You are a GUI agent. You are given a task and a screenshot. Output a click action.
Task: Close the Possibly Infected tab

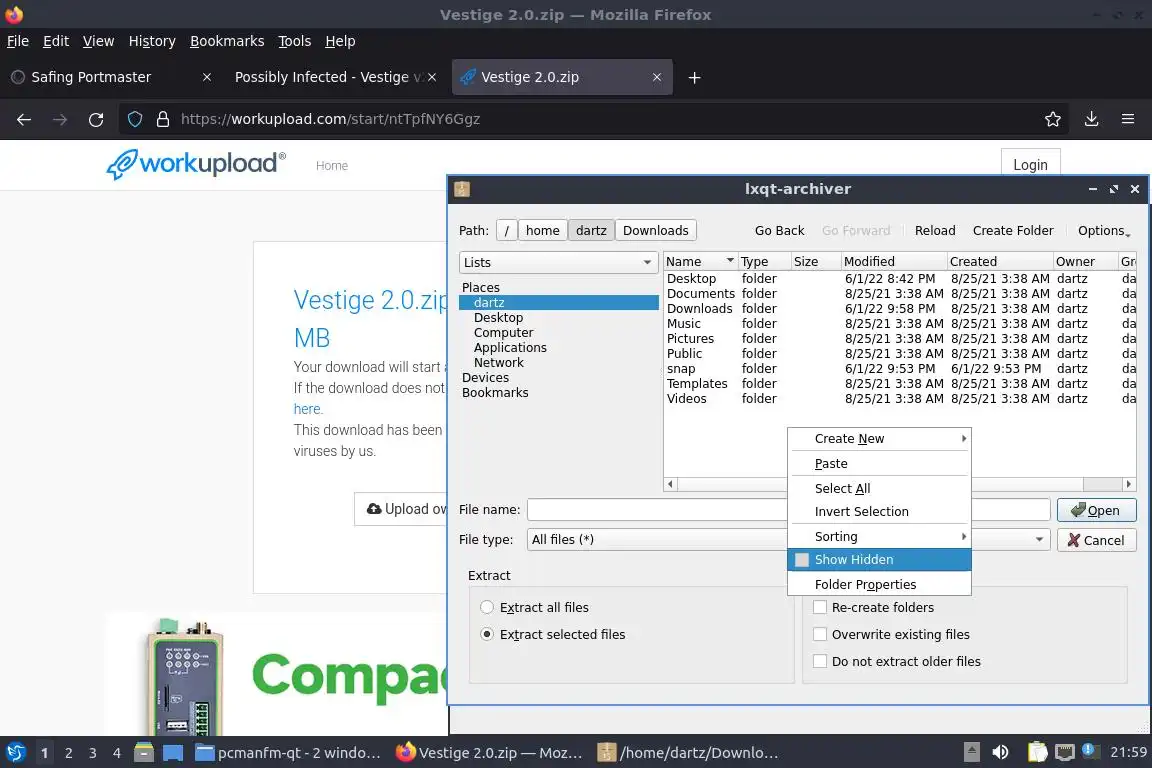coord(432,77)
